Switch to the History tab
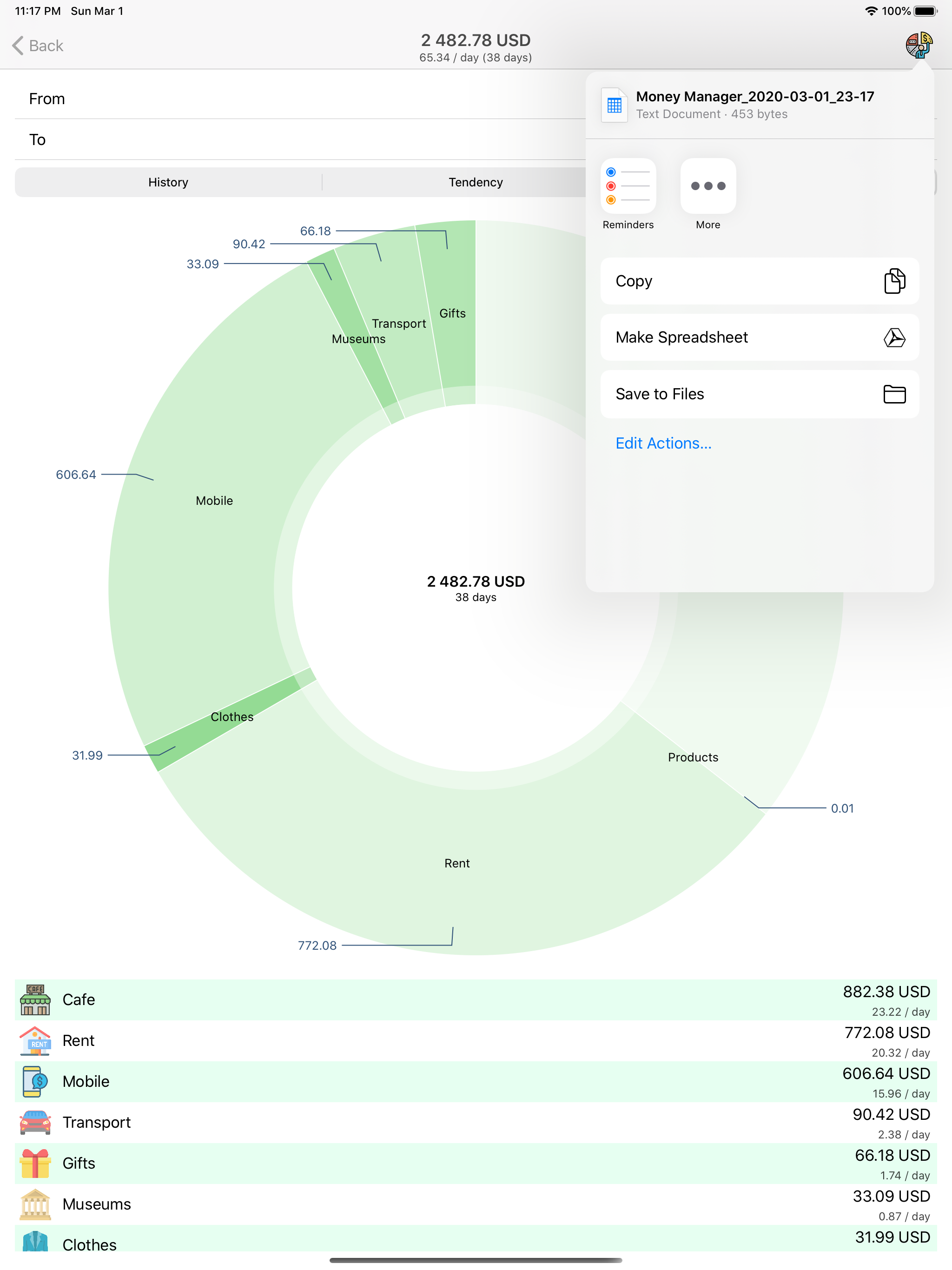 [x=168, y=182]
